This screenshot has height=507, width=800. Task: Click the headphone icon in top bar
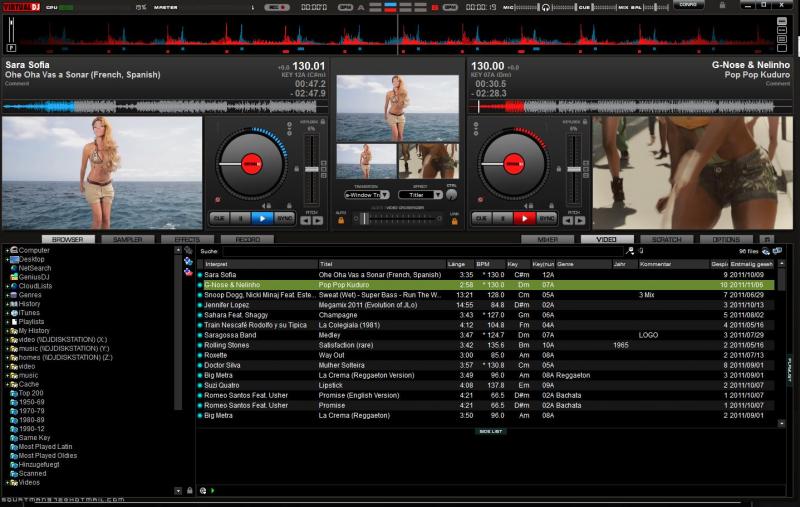coord(545,7)
